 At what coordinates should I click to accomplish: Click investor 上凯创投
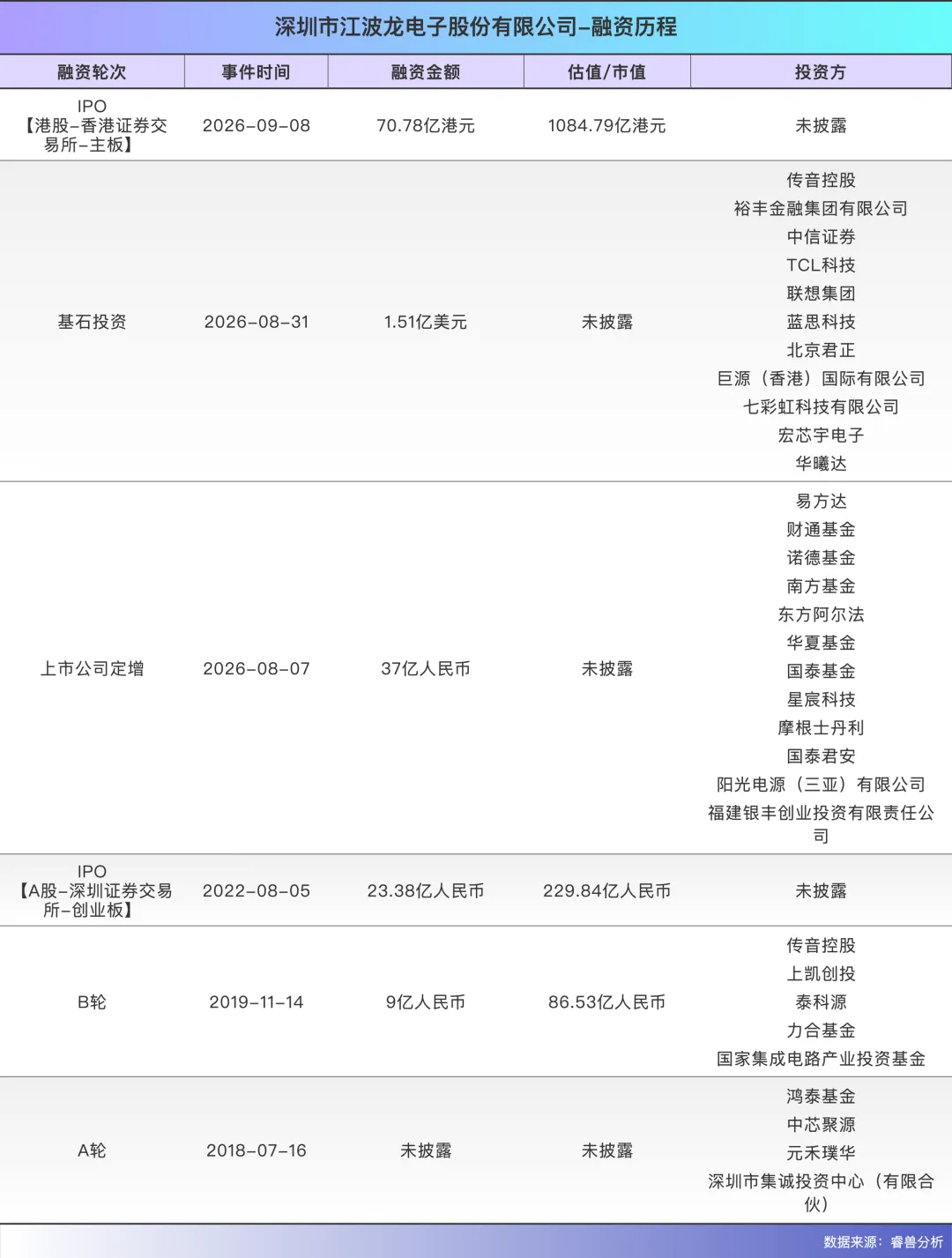point(821,973)
